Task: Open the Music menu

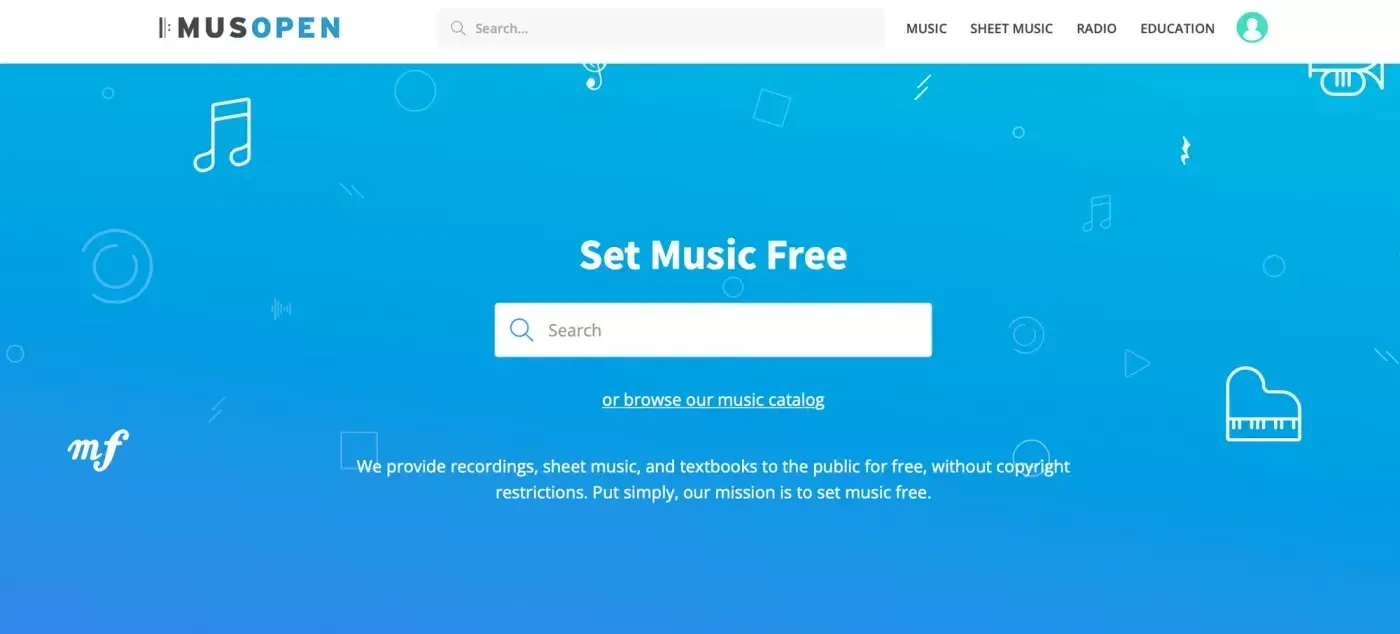Action: pyautogui.click(x=926, y=28)
